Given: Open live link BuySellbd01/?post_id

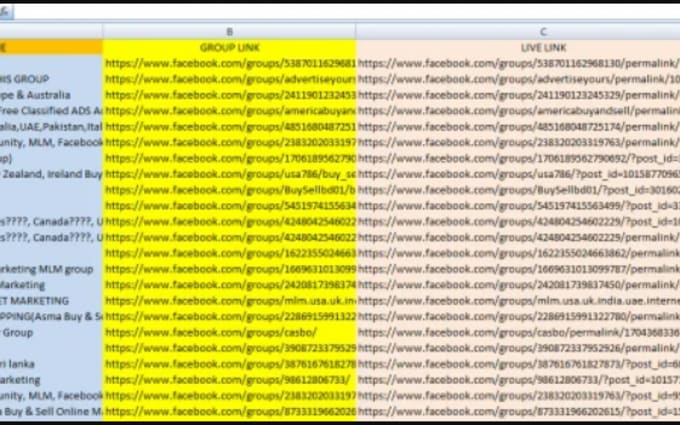Looking at the screenshot, I should [x=518, y=190].
